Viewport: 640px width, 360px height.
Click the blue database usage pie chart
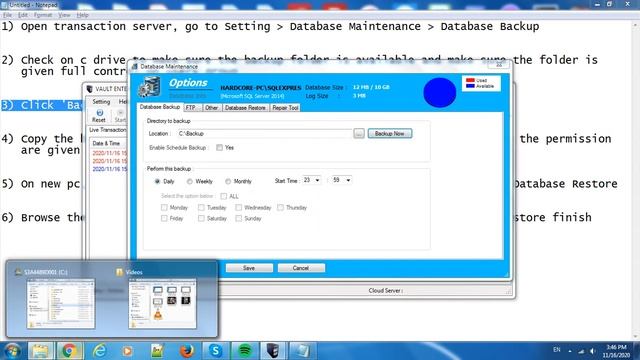440,93
